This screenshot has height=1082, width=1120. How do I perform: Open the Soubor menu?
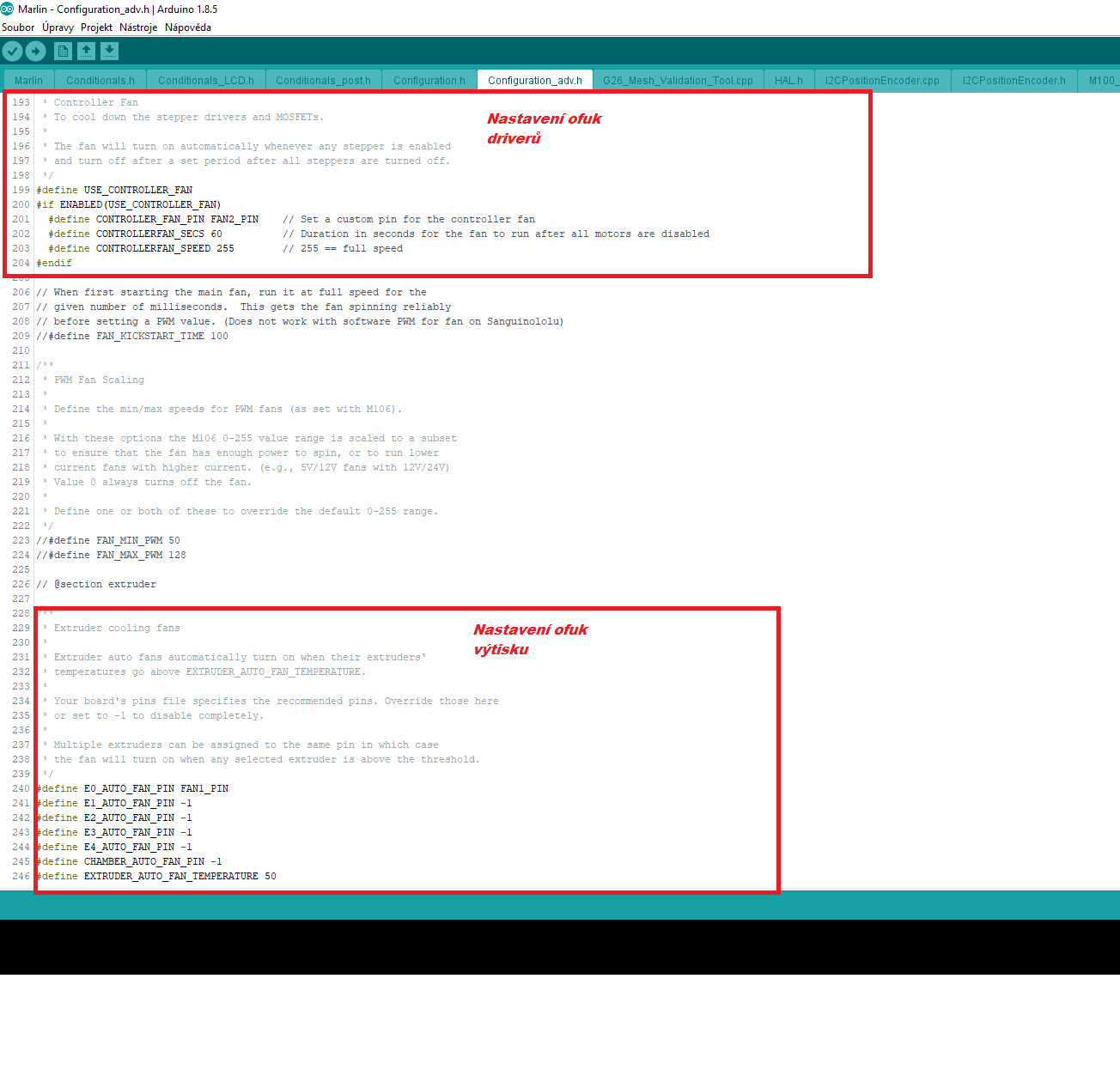18,27
